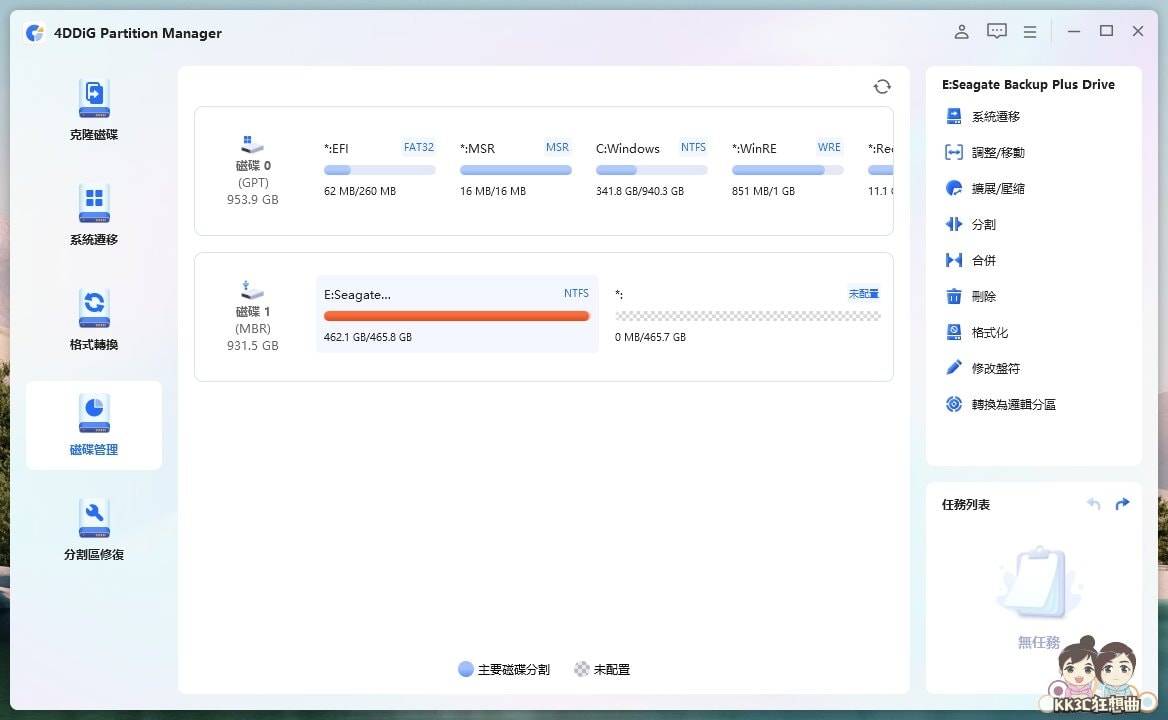Select the Format Conversion sidebar tool
1168x720 pixels.
pos(93,320)
